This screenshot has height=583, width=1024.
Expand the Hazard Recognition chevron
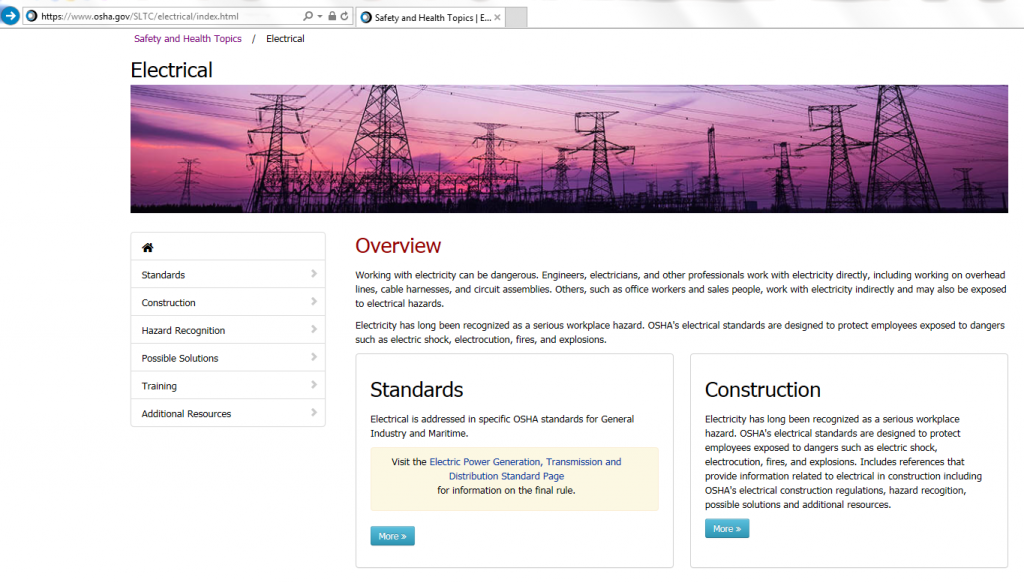(313, 330)
